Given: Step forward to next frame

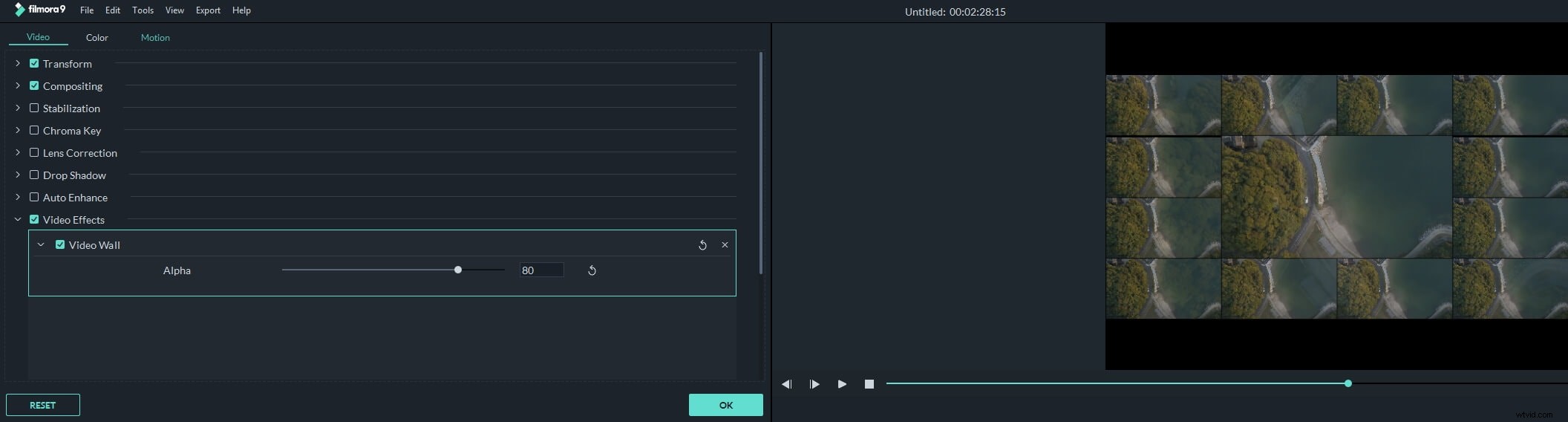Looking at the screenshot, I should click(x=814, y=384).
